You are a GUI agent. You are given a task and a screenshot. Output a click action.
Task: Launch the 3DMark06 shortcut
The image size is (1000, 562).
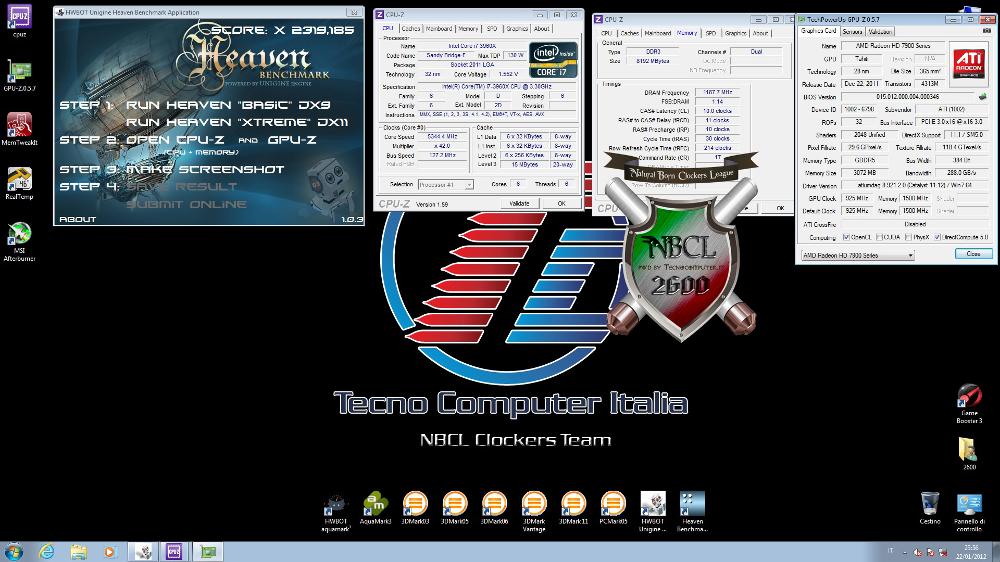tap(494, 508)
